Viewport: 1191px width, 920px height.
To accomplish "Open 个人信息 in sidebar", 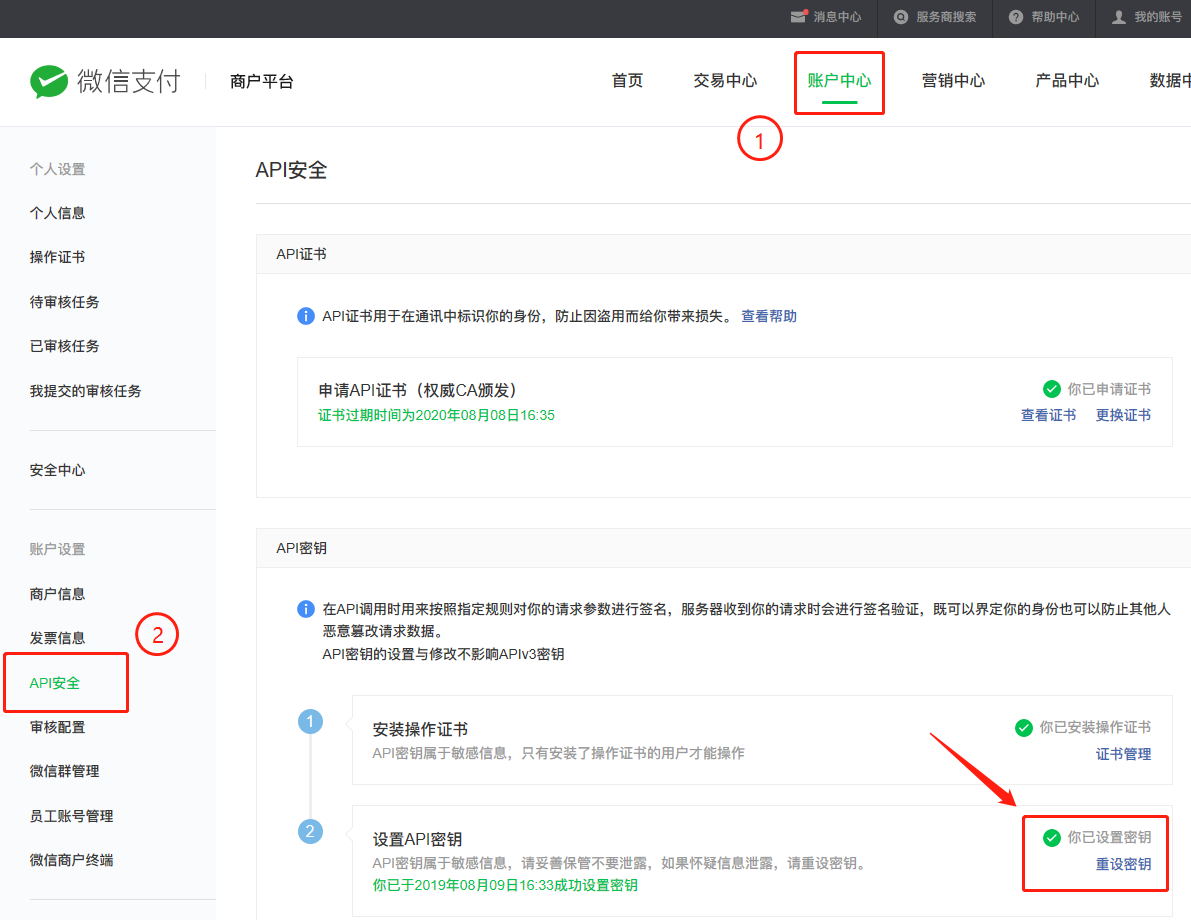I will click(57, 213).
